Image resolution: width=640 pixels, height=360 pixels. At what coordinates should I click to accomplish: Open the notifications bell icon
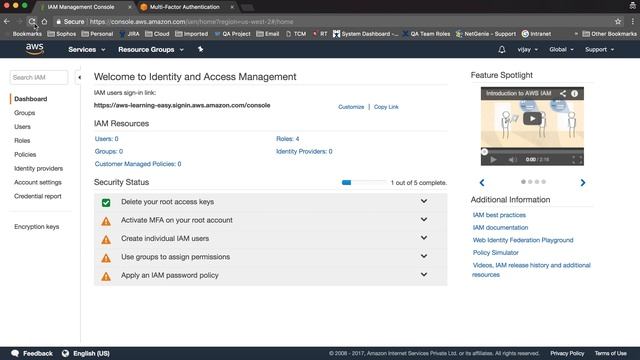tap(502, 49)
